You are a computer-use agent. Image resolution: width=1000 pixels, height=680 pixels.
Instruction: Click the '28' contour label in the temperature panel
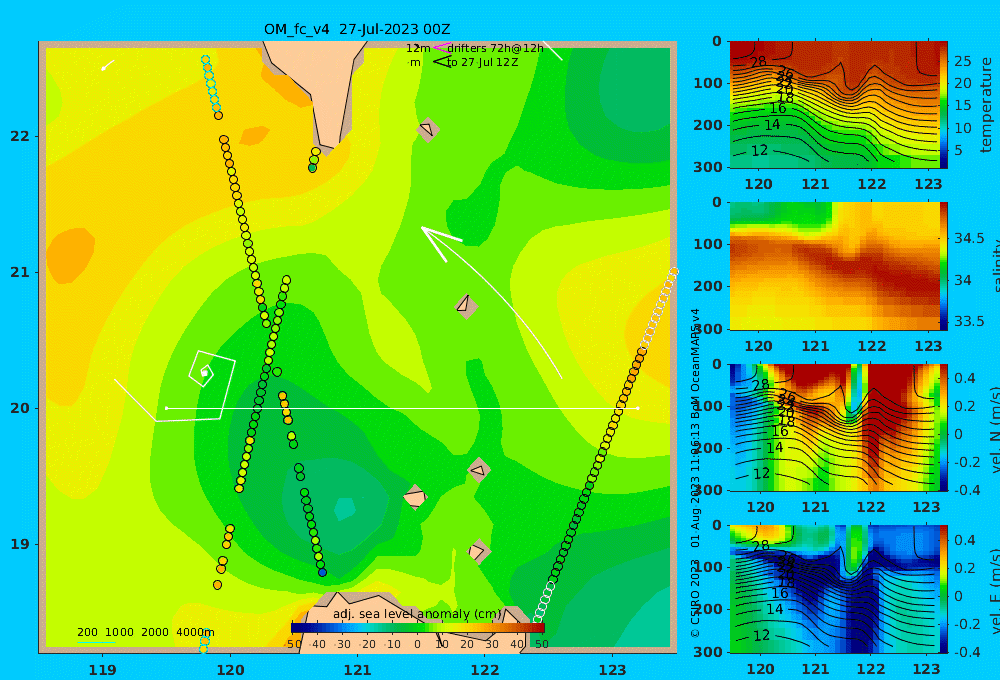pos(758,62)
